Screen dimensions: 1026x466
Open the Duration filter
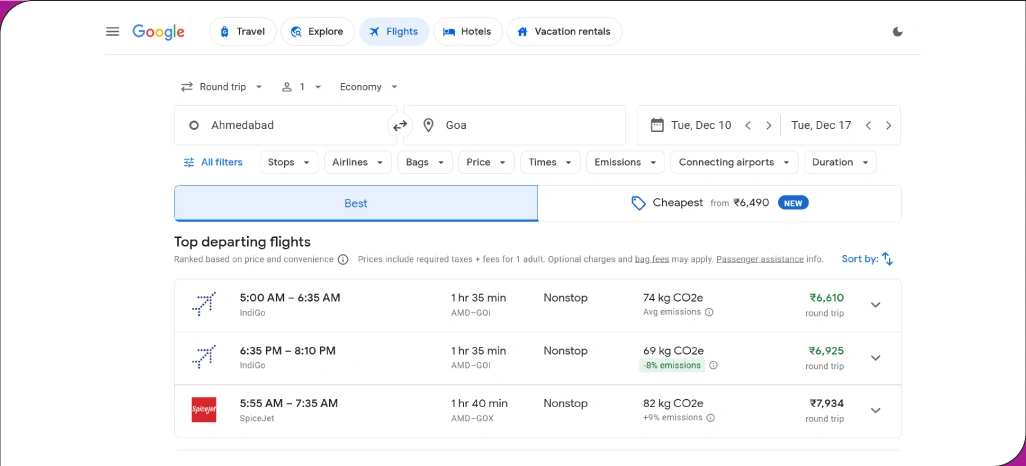(x=840, y=162)
